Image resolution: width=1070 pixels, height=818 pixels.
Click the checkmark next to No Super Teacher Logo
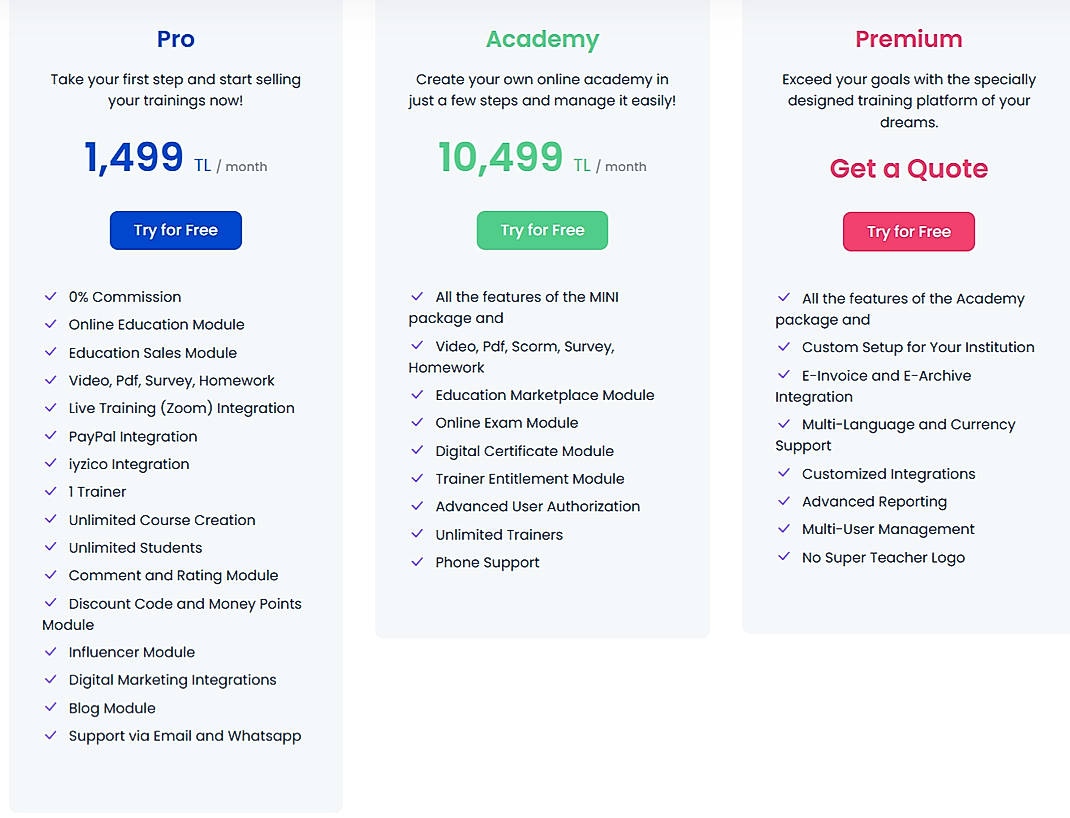tap(784, 557)
